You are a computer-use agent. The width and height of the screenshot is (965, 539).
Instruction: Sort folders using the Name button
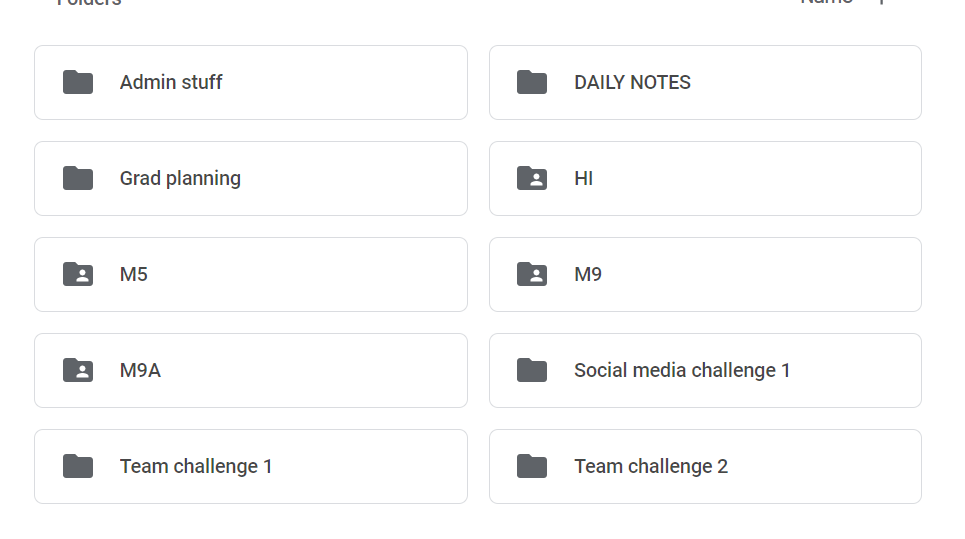point(827,2)
